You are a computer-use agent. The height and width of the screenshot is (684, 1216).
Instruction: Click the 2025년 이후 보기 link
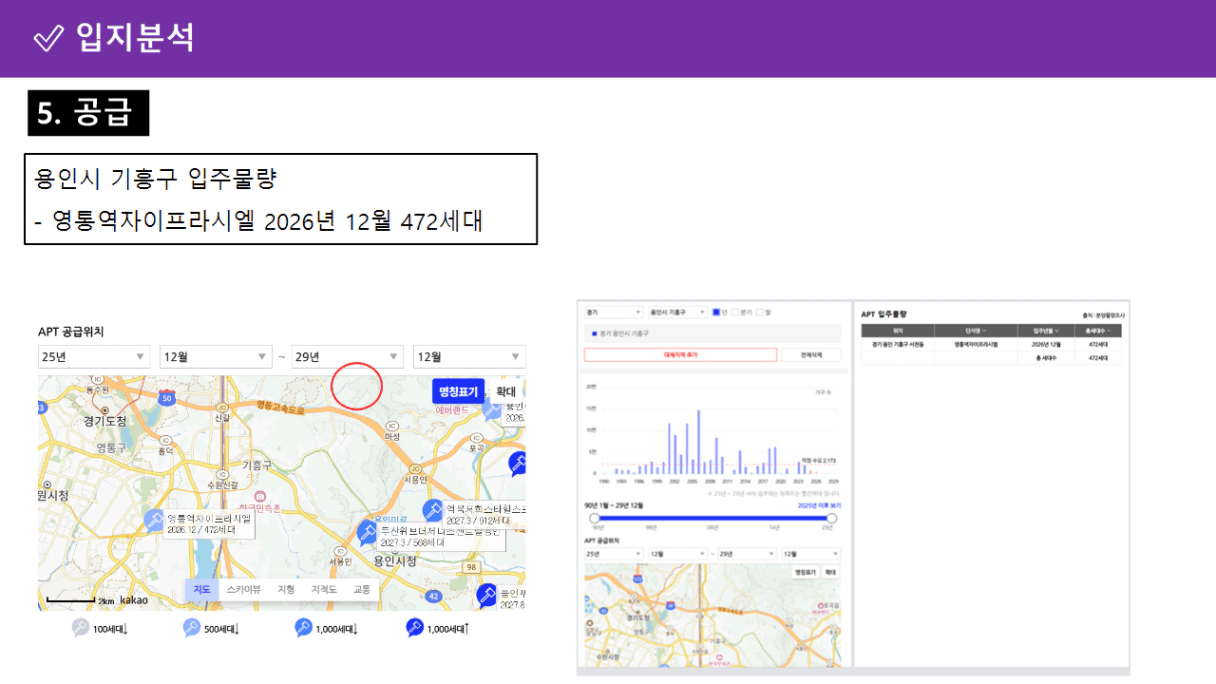pyautogui.click(x=819, y=506)
